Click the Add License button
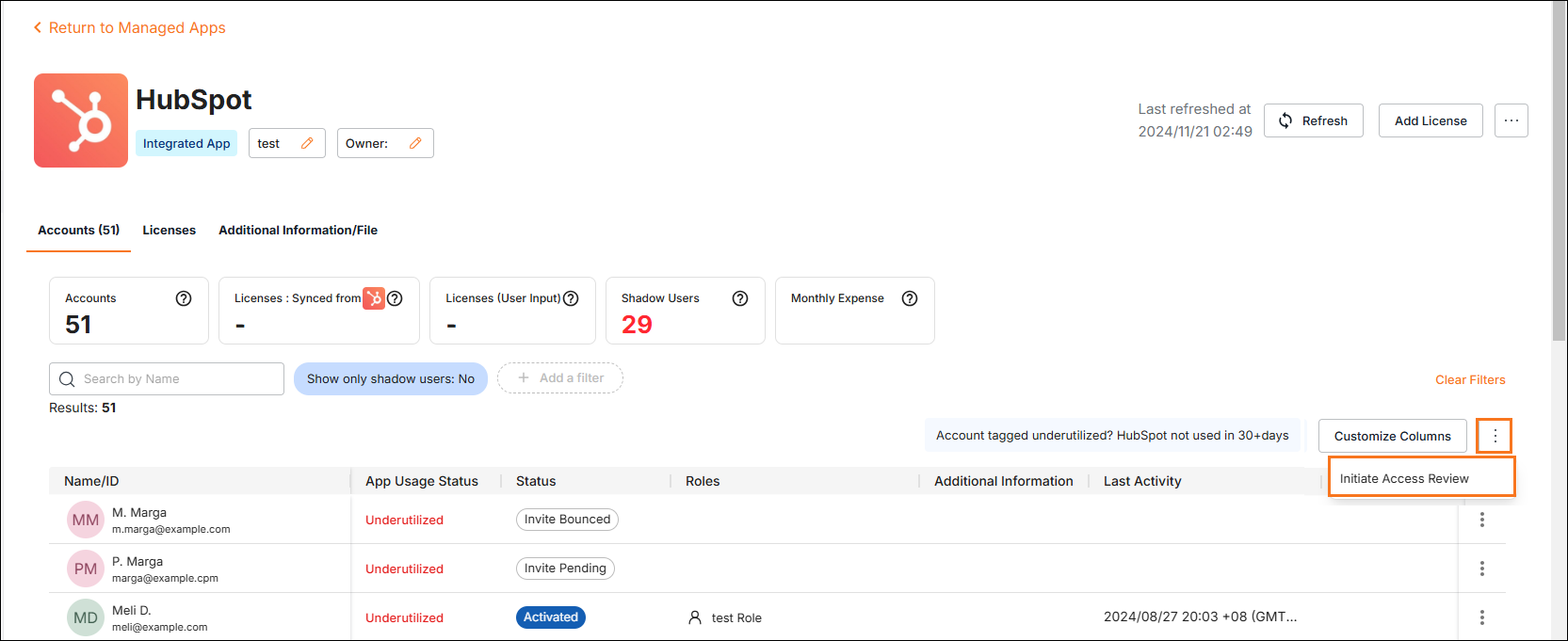Screen dimensions: 1568x641 click(x=1431, y=120)
